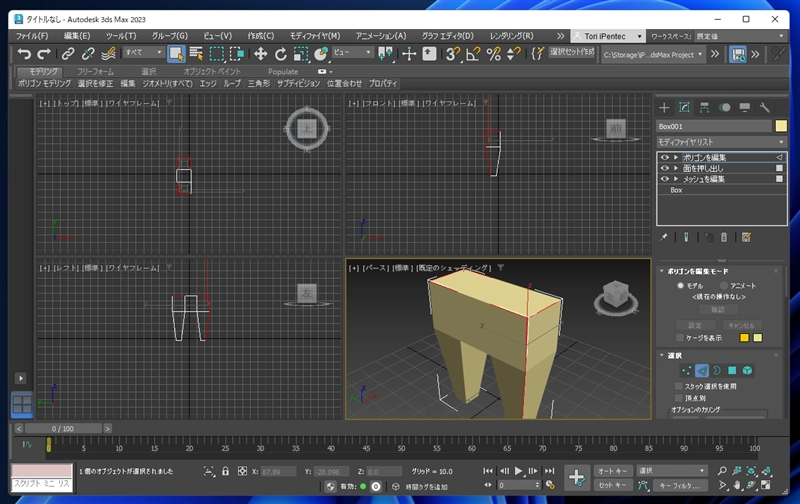Open Select by Name list tool
The height and width of the screenshot is (504, 800).
[196, 54]
